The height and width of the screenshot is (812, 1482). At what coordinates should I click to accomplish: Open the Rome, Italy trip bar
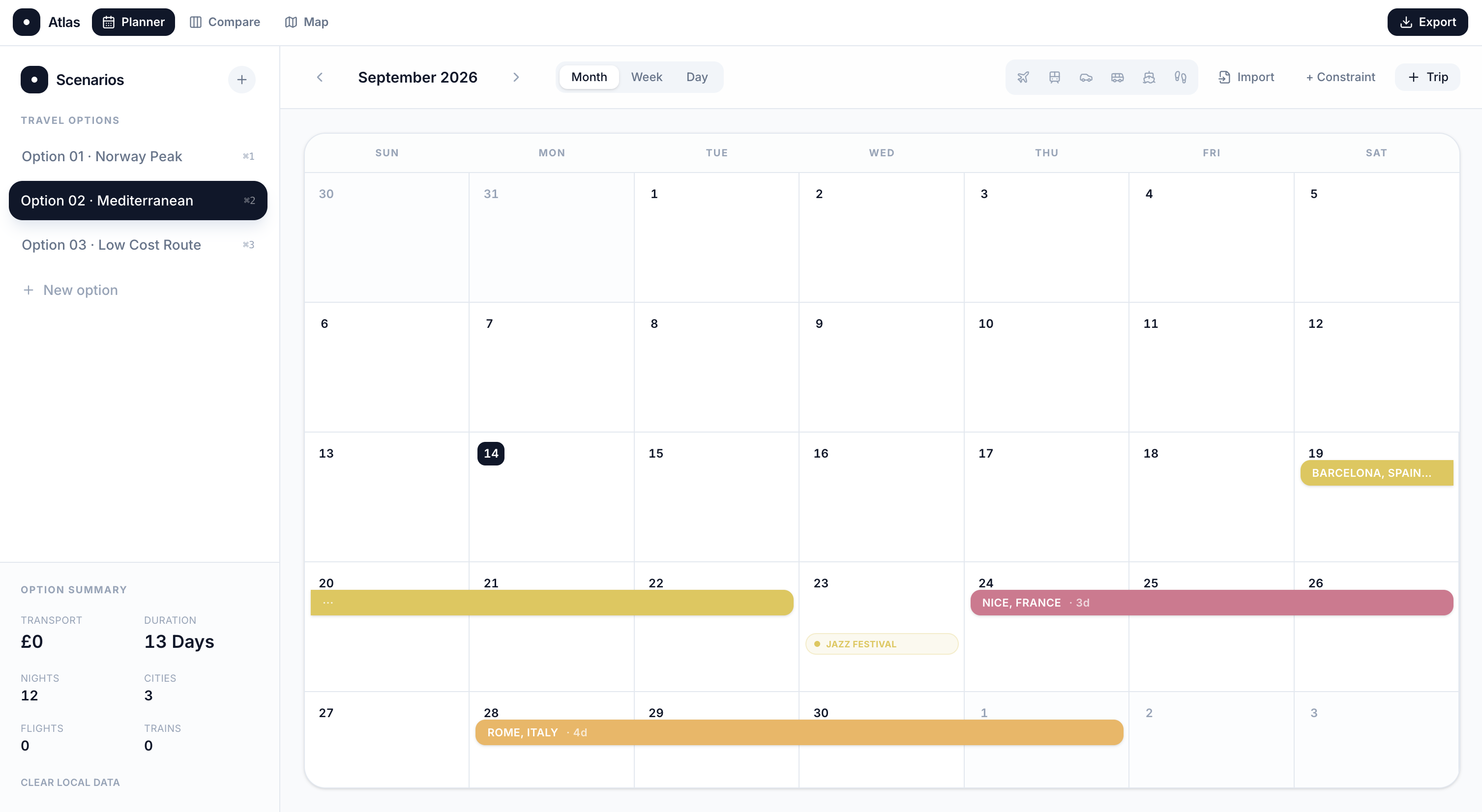(799, 733)
